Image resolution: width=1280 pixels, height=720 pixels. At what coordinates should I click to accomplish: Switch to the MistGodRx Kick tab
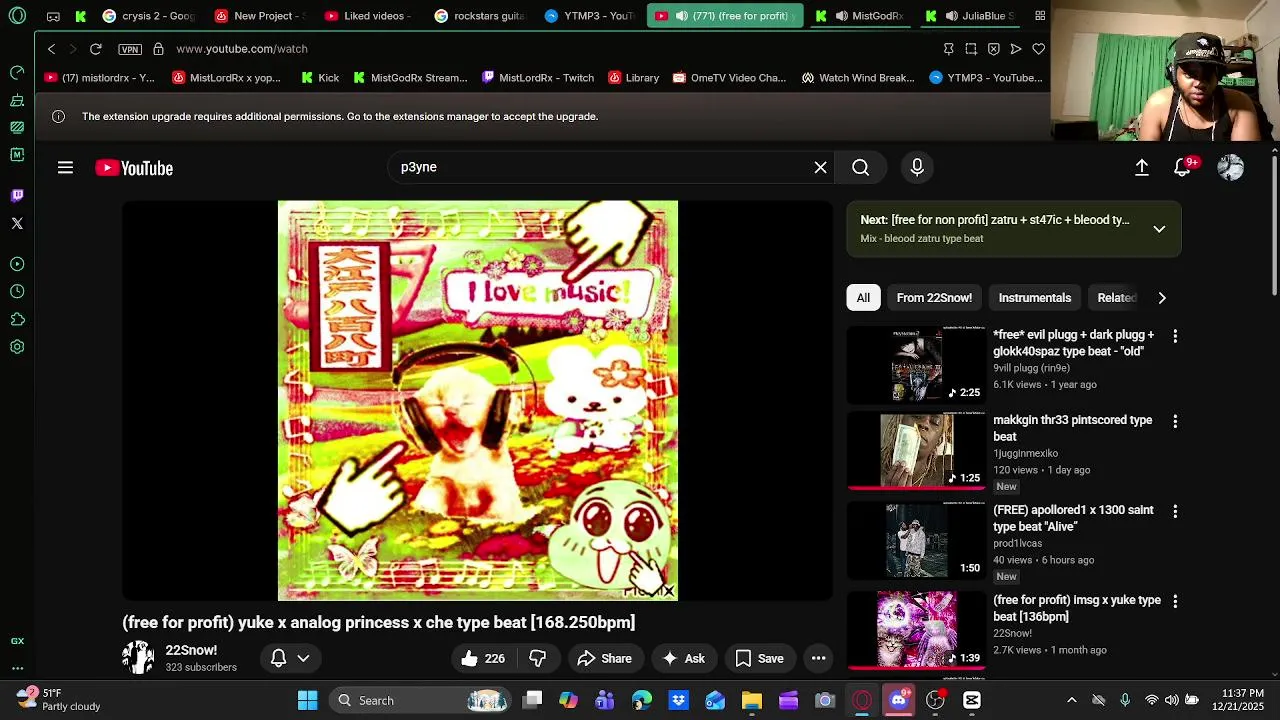pyautogui.click(x=860, y=16)
